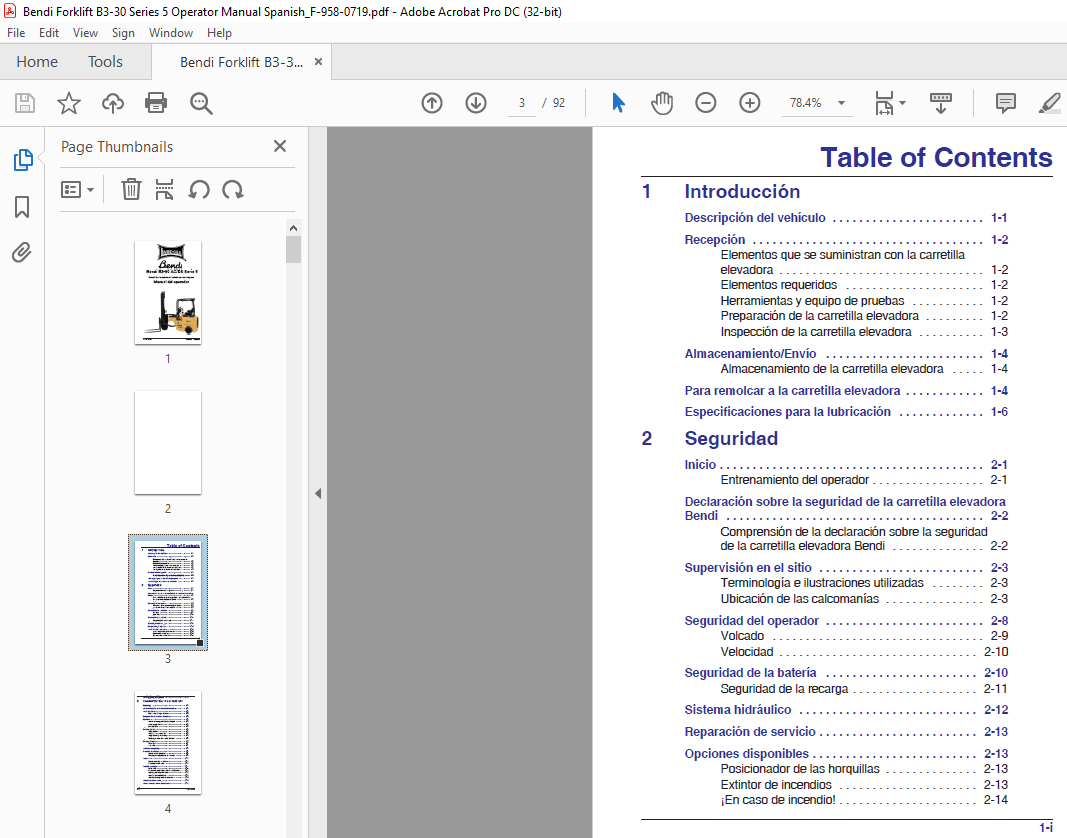Follow Volcado entry link
The width and height of the screenshot is (1067, 838).
coord(742,636)
